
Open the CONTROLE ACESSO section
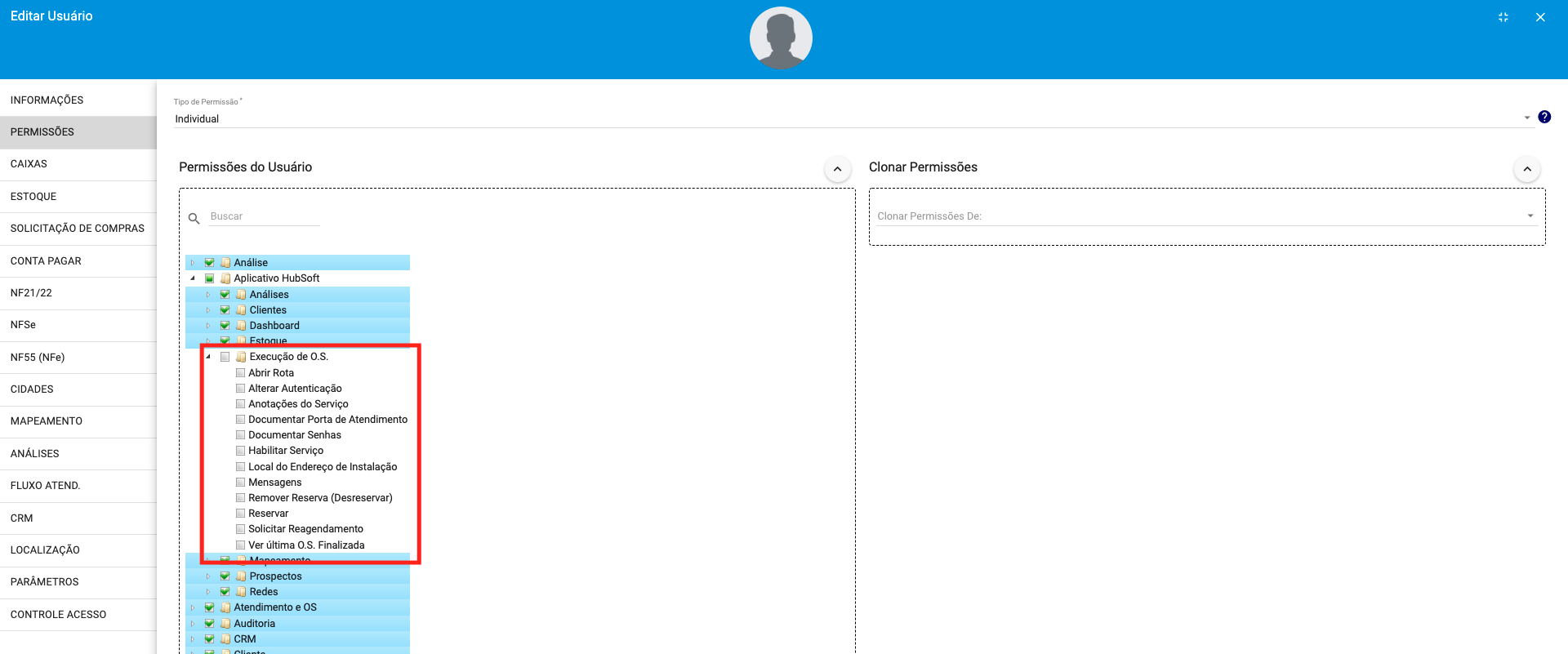pos(58,614)
